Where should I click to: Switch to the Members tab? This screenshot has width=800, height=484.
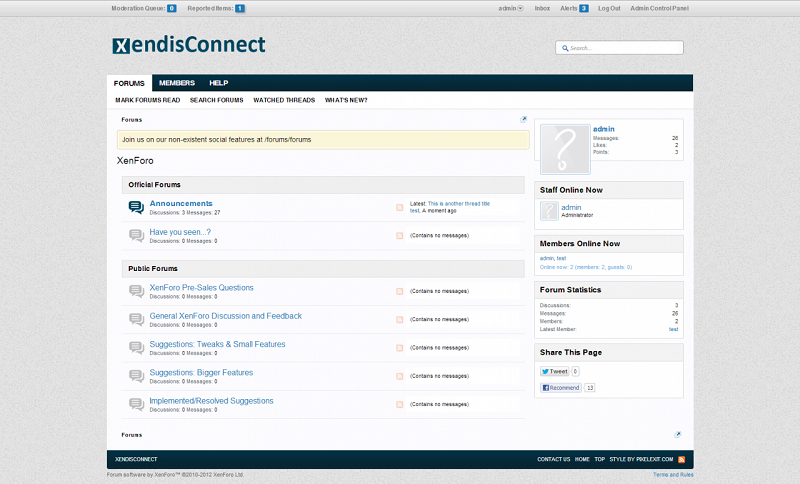[x=177, y=83]
